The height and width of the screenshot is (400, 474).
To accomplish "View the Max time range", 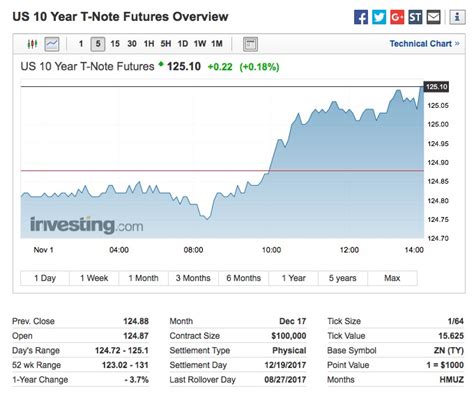I will (x=392, y=278).
